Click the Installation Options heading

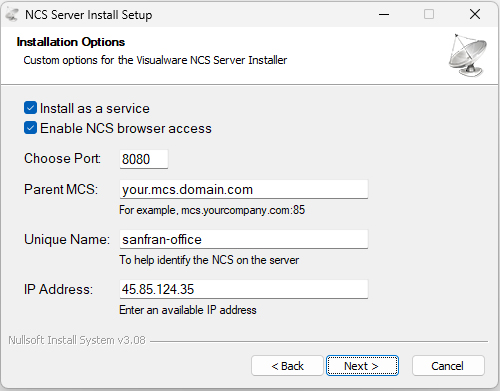[71, 42]
